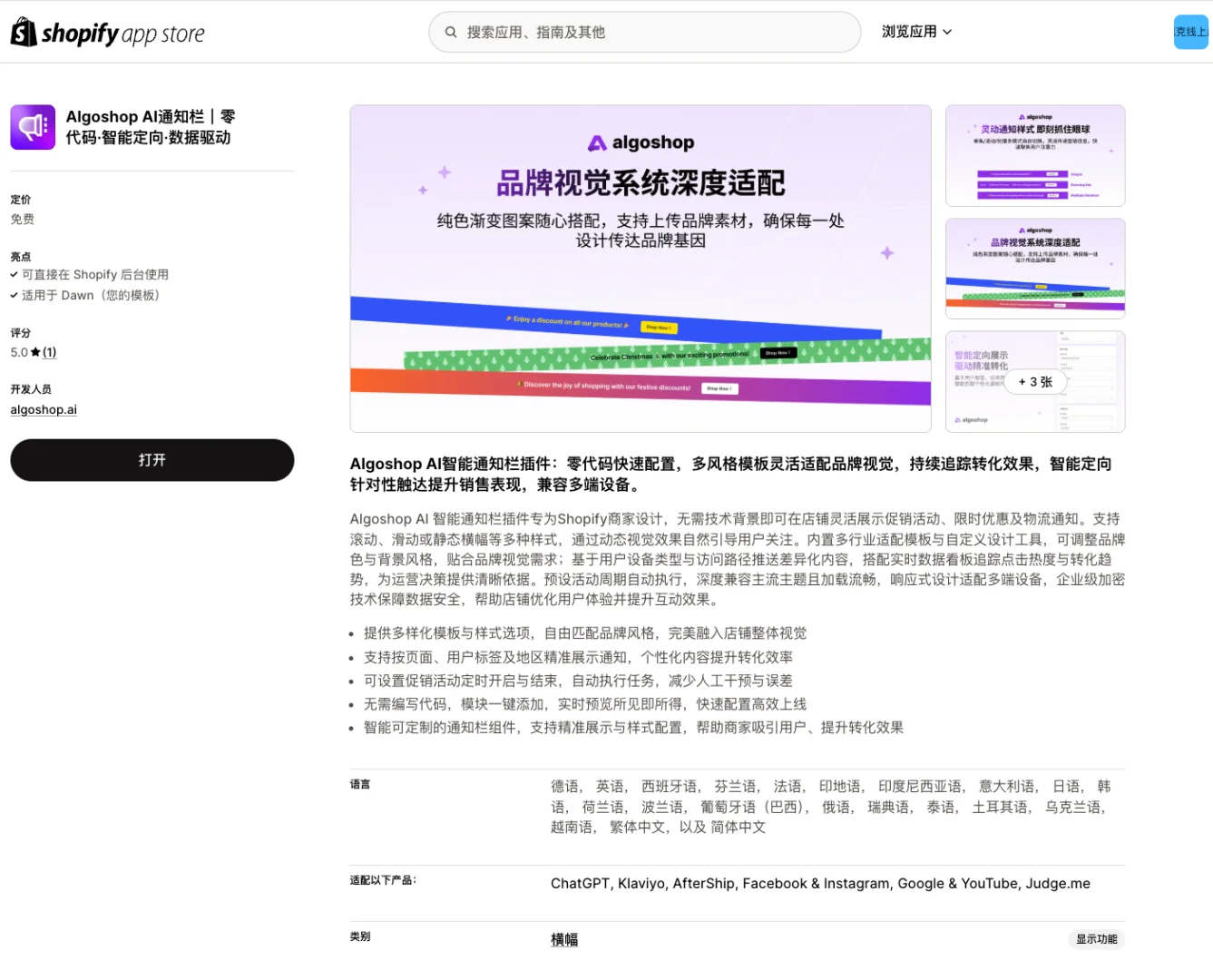
Task: Click the magnifier icon in the search bar
Action: [451, 31]
